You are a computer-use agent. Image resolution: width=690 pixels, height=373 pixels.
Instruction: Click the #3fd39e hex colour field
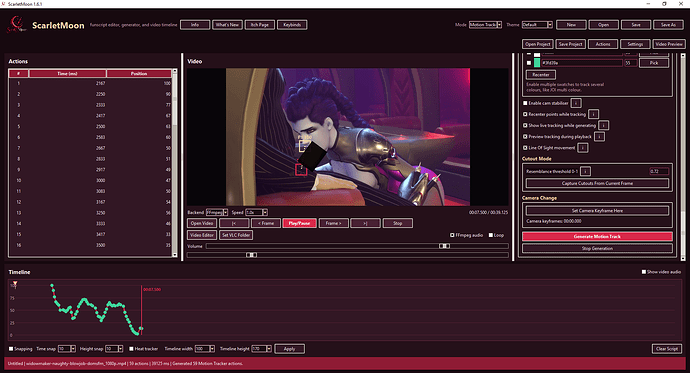point(581,63)
